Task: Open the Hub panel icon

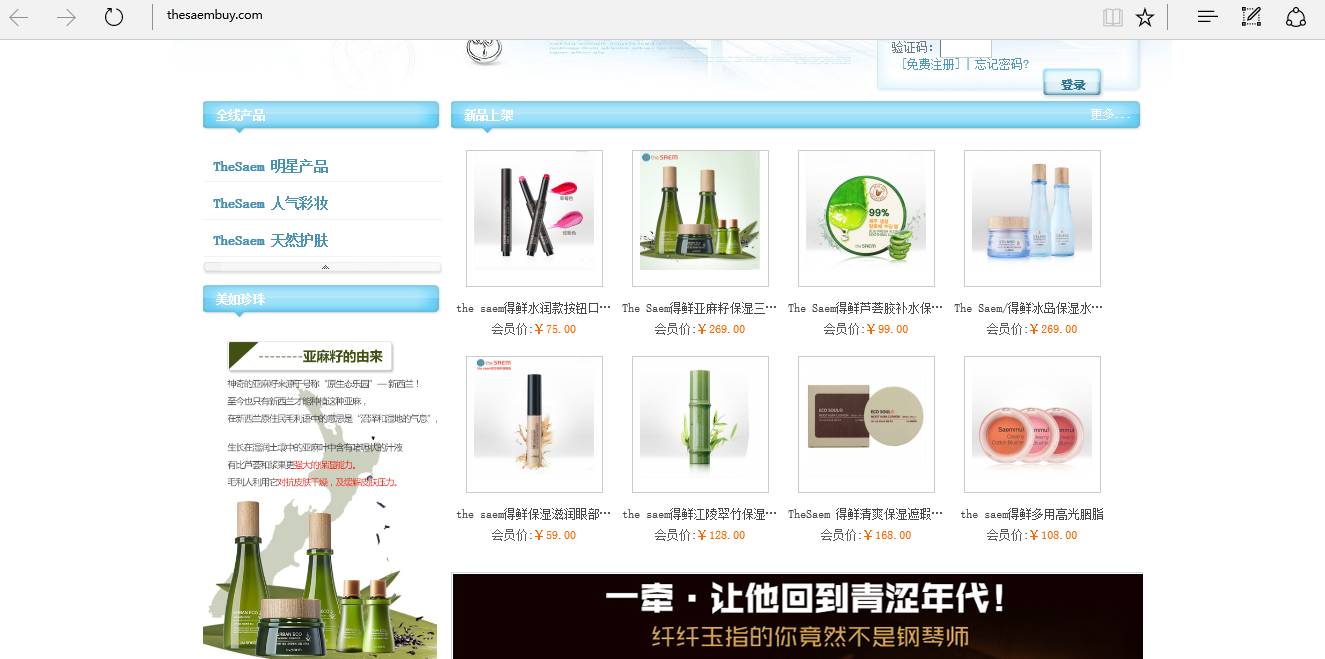Action: click(1207, 16)
